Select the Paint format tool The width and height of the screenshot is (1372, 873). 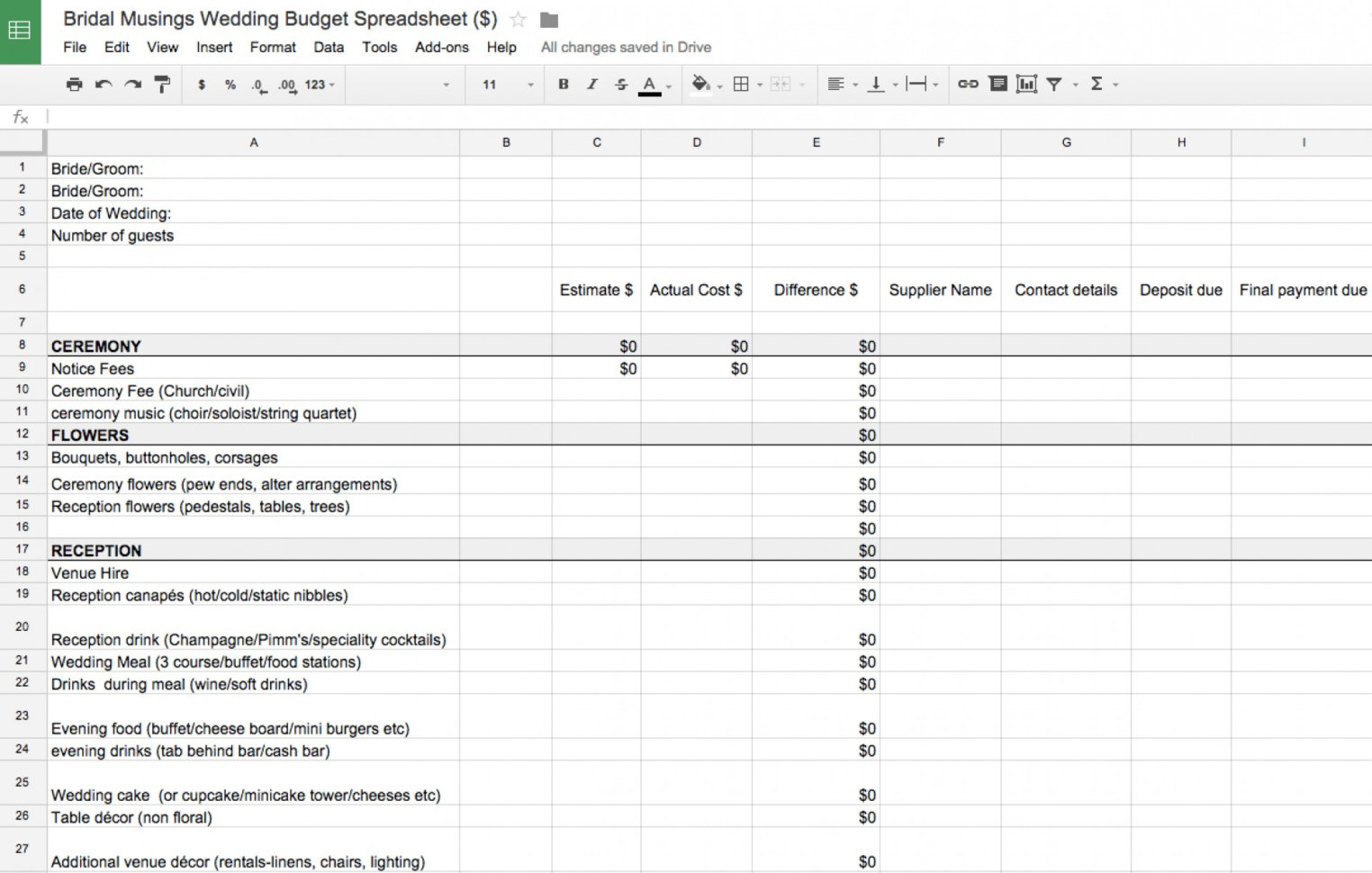(x=160, y=84)
